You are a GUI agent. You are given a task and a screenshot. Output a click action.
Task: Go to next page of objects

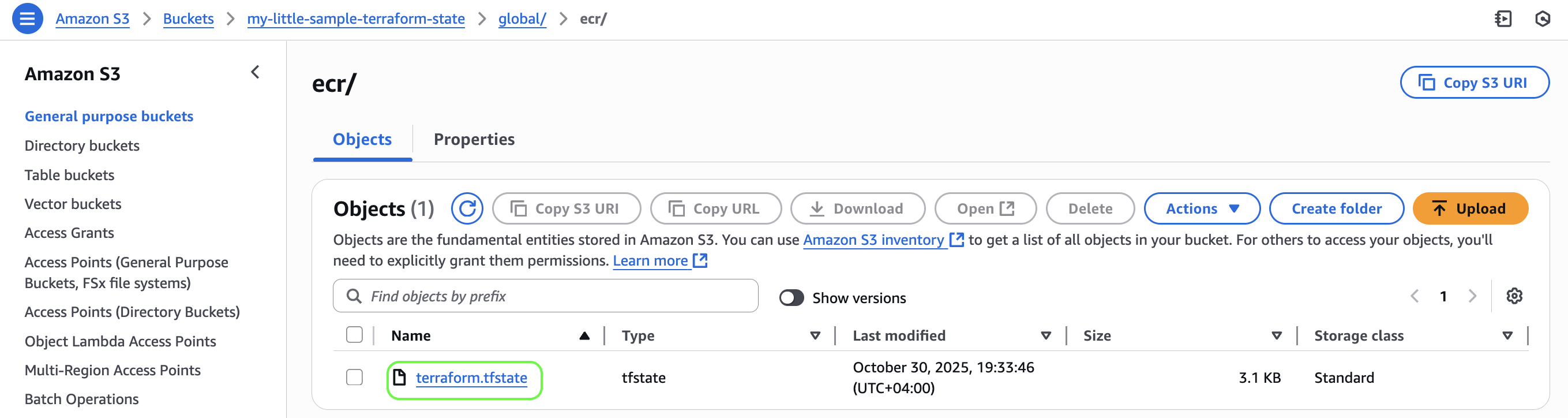(1472, 296)
